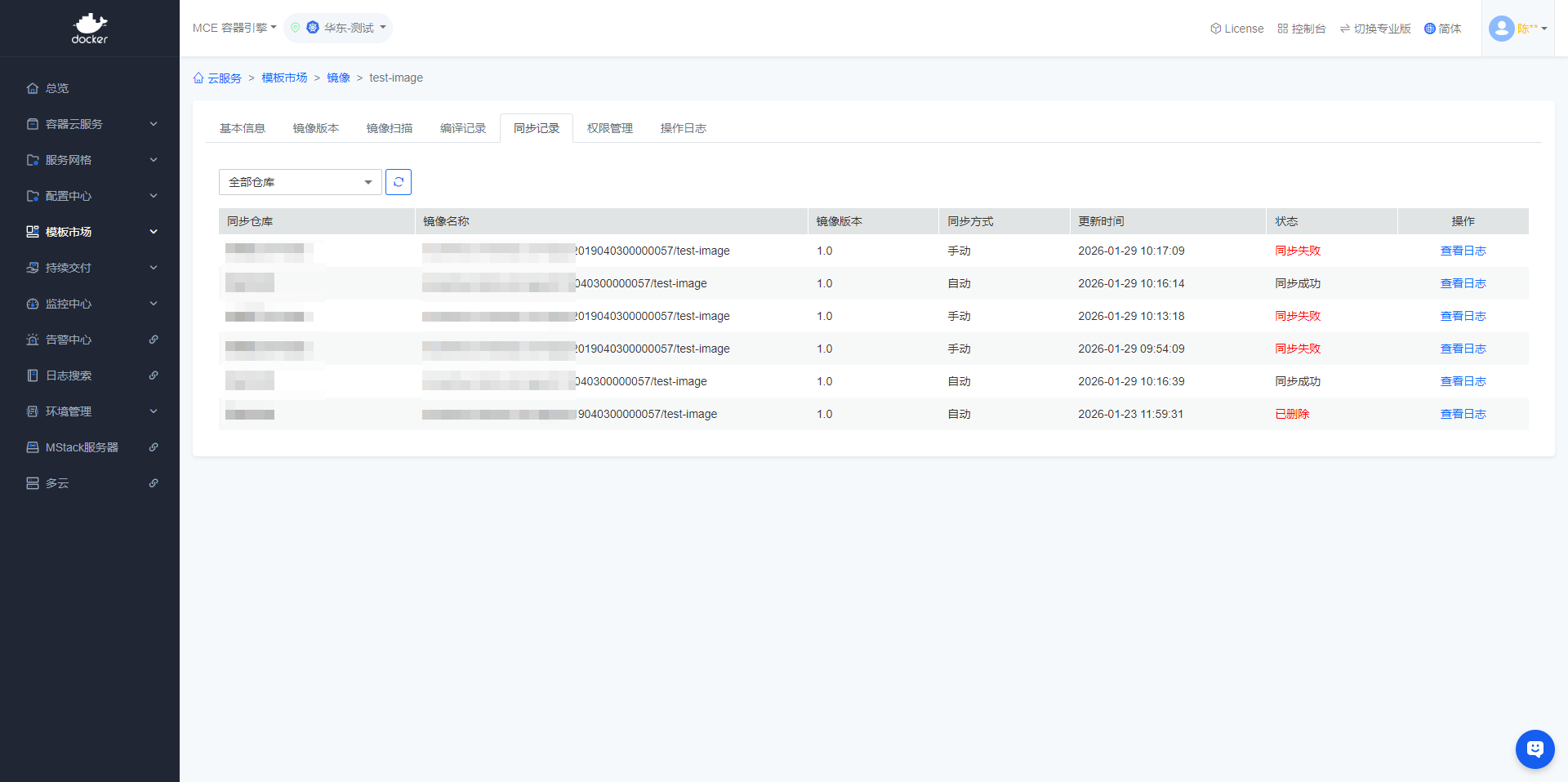The height and width of the screenshot is (782, 1568).
Task: Open the external link icon beside MStack服务器
Action: [x=154, y=447]
